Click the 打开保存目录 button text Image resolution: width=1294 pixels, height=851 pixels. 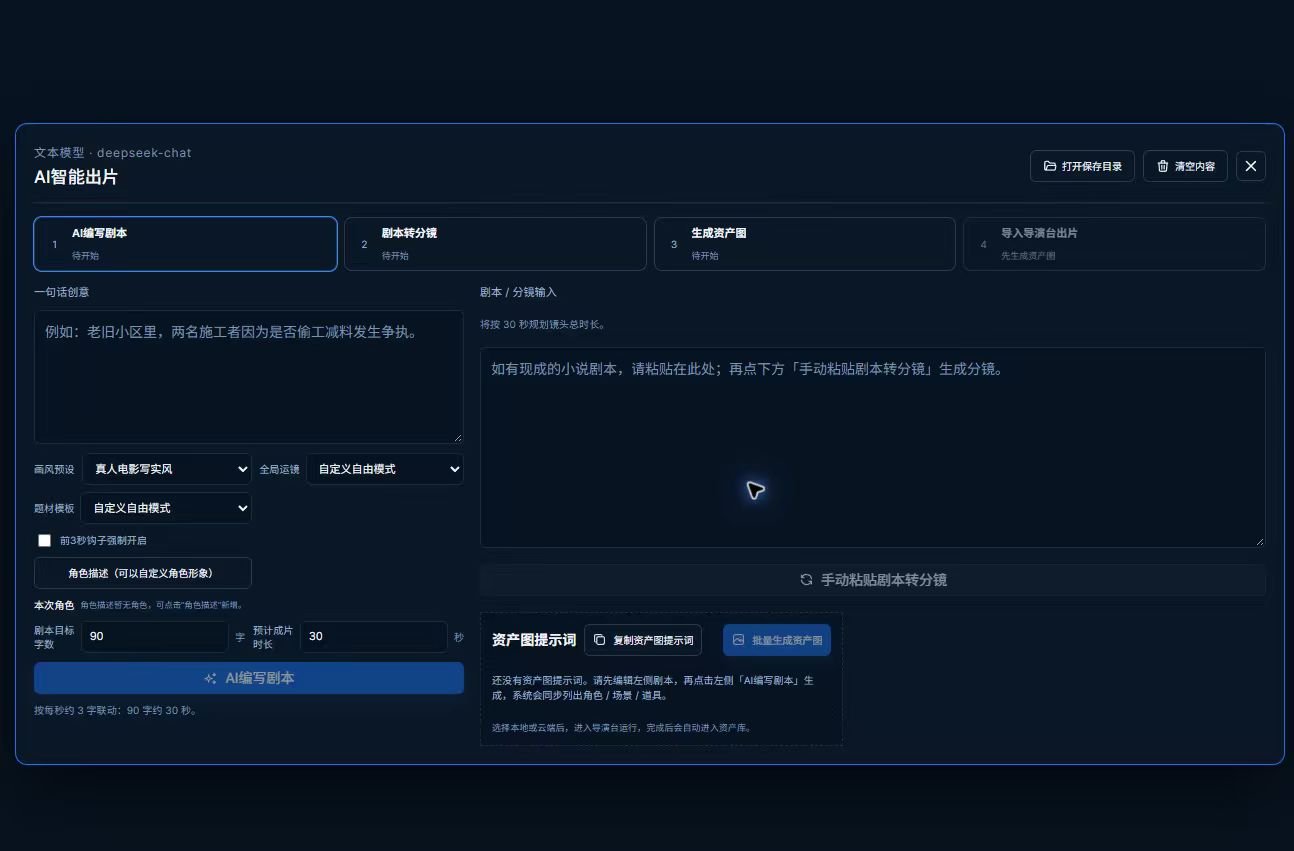pyautogui.click(x=1092, y=166)
